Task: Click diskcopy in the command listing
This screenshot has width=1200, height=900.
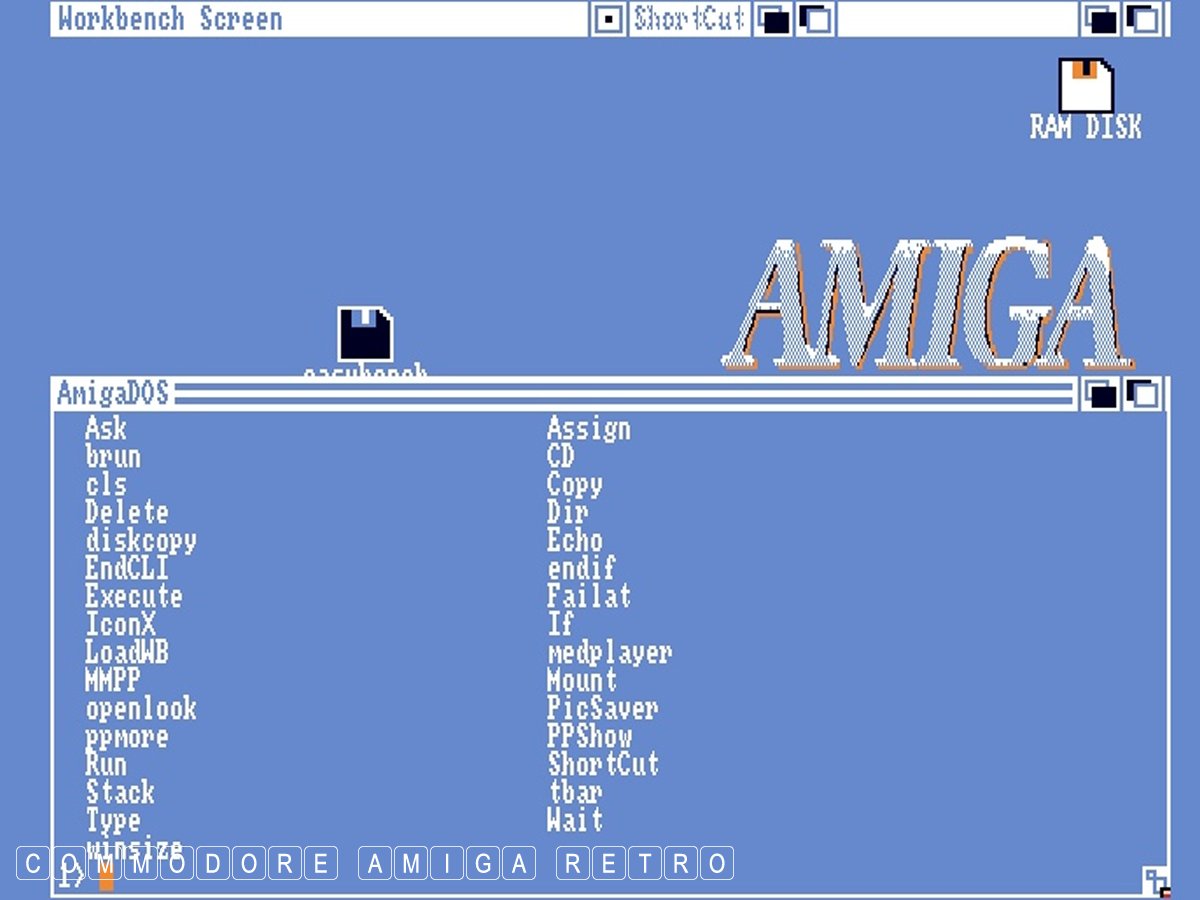Action: point(141,541)
